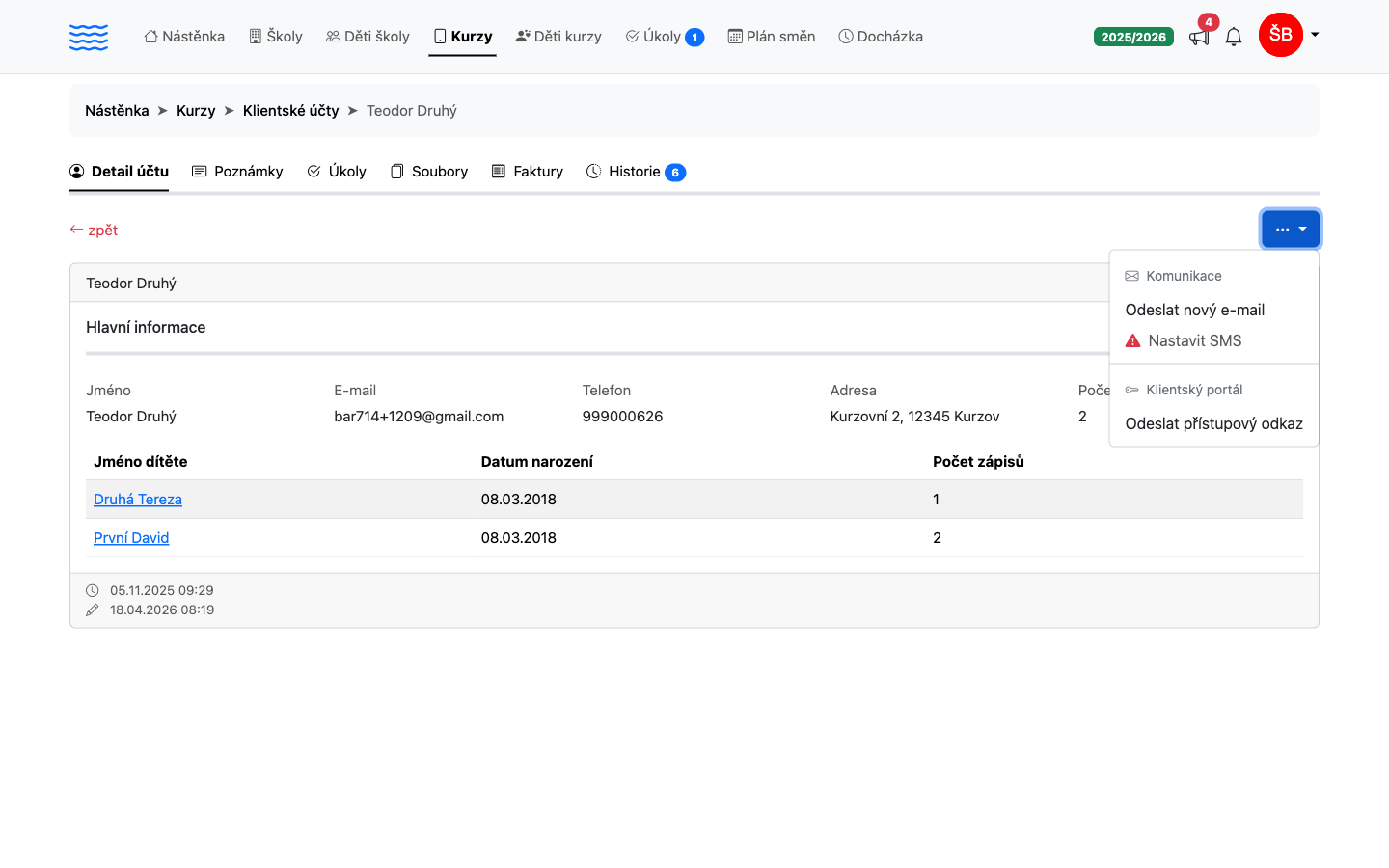Choose Odeslat přístupový odkaz menu item
The image size is (1389, 868).
click(1214, 423)
